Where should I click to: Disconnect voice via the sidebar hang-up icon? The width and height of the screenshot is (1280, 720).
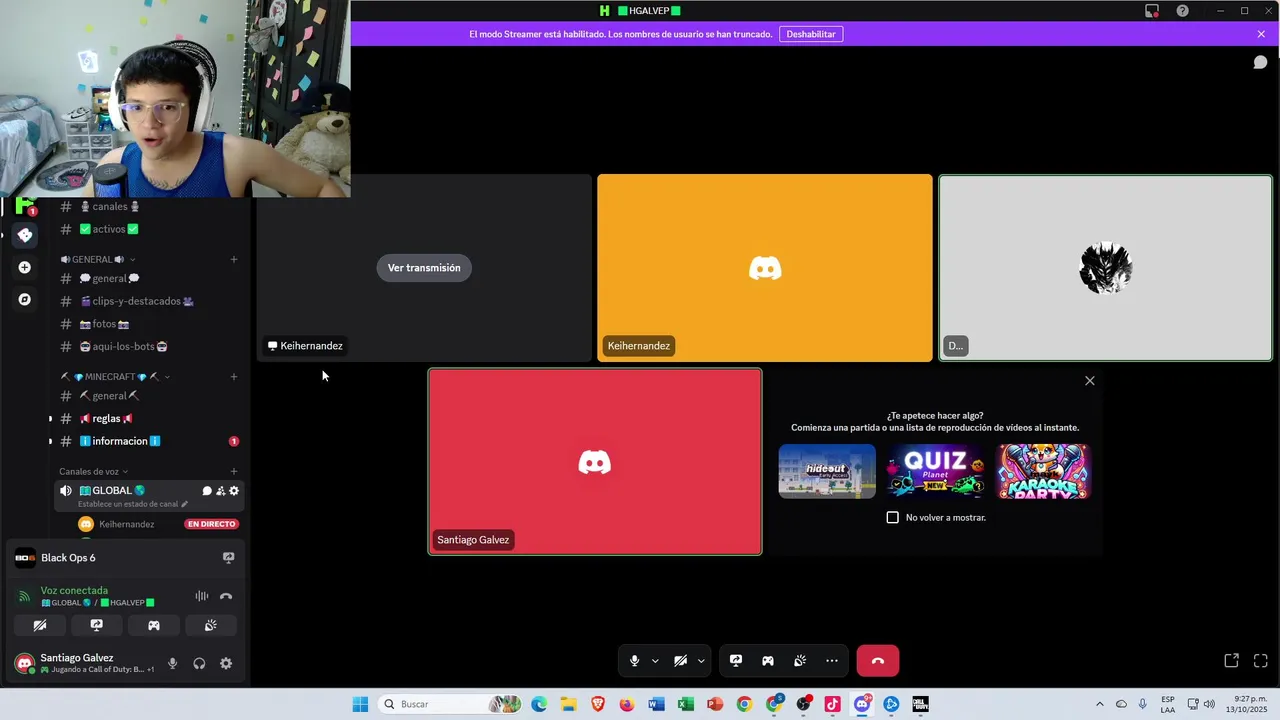pyautogui.click(x=226, y=596)
